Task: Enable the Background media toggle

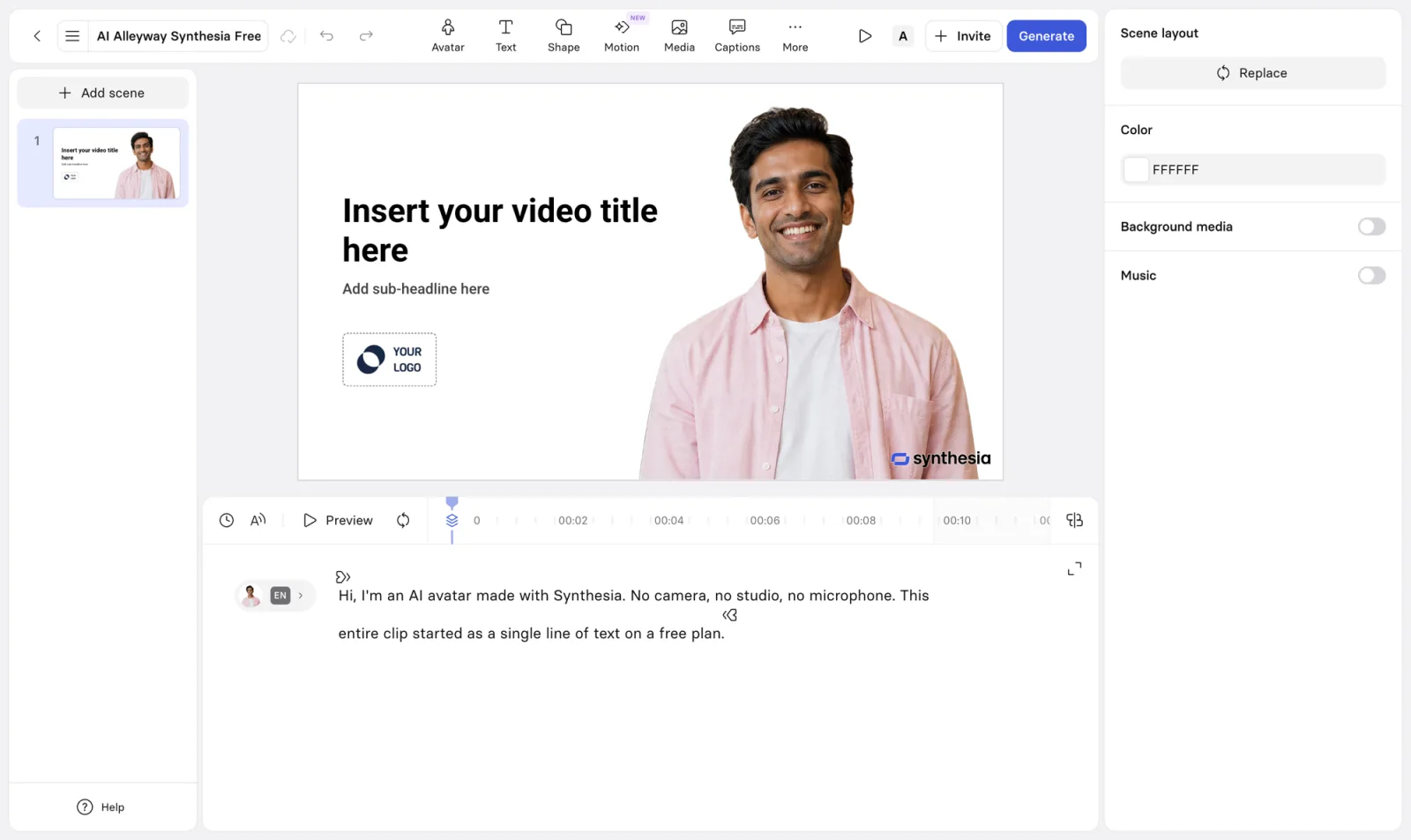Action: [x=1371, y=227]
